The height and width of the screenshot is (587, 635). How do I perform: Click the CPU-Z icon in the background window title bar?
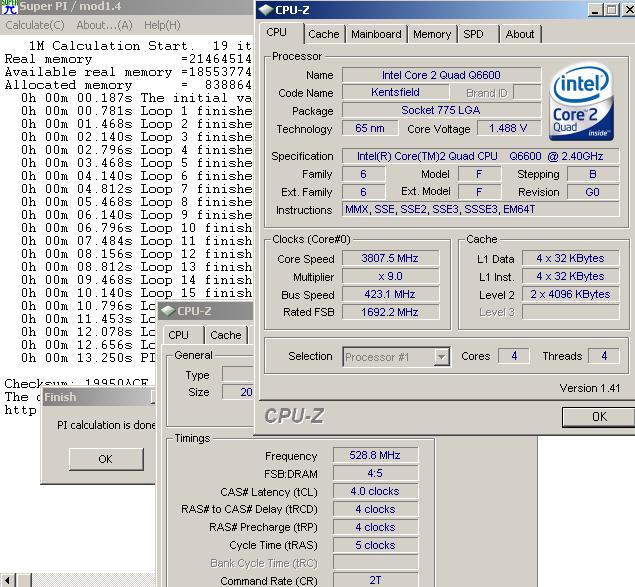[x=169, y=311]
